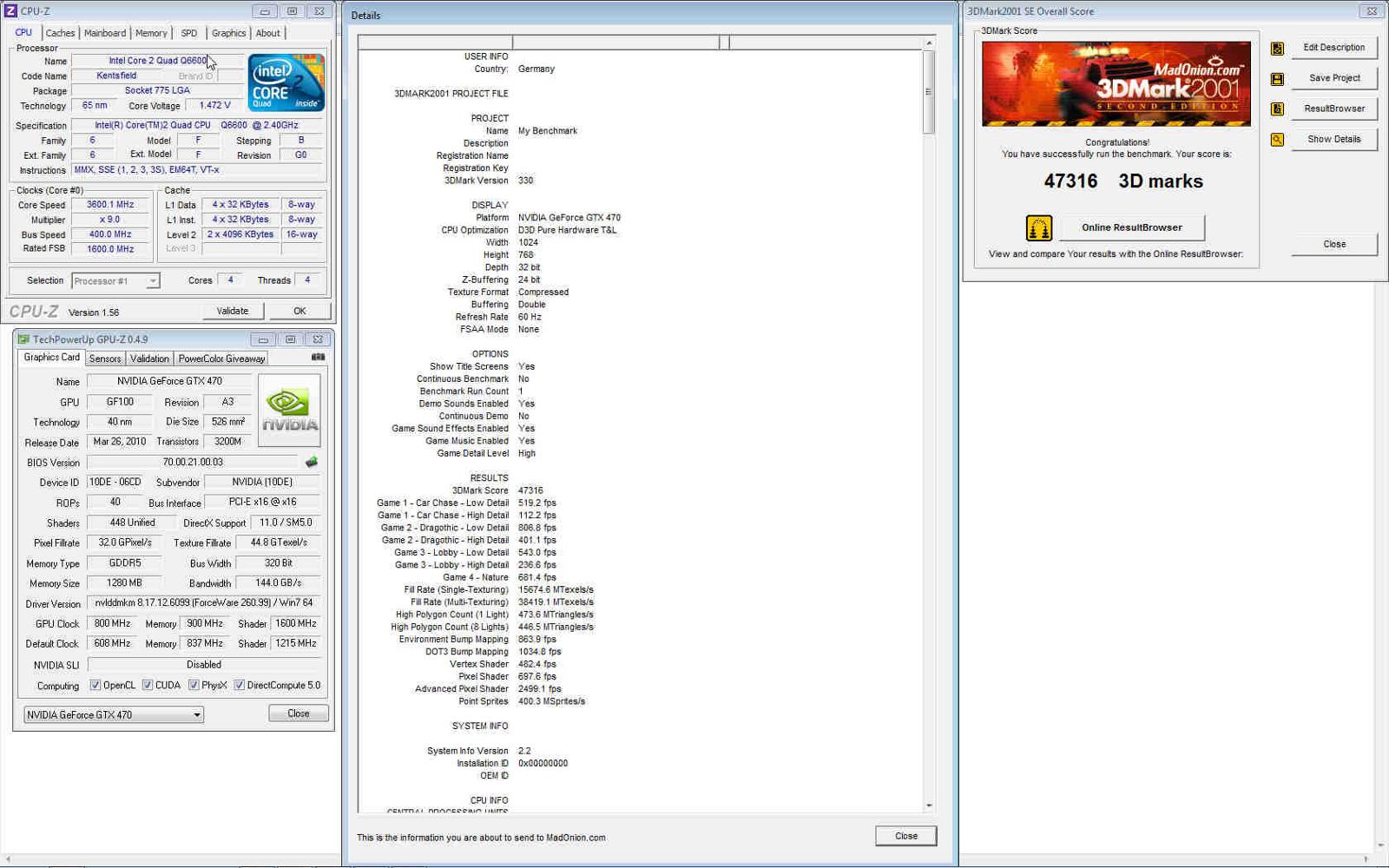
Task: Click the CPU-Z title bar icon
Action: click(x=10, y=11)
